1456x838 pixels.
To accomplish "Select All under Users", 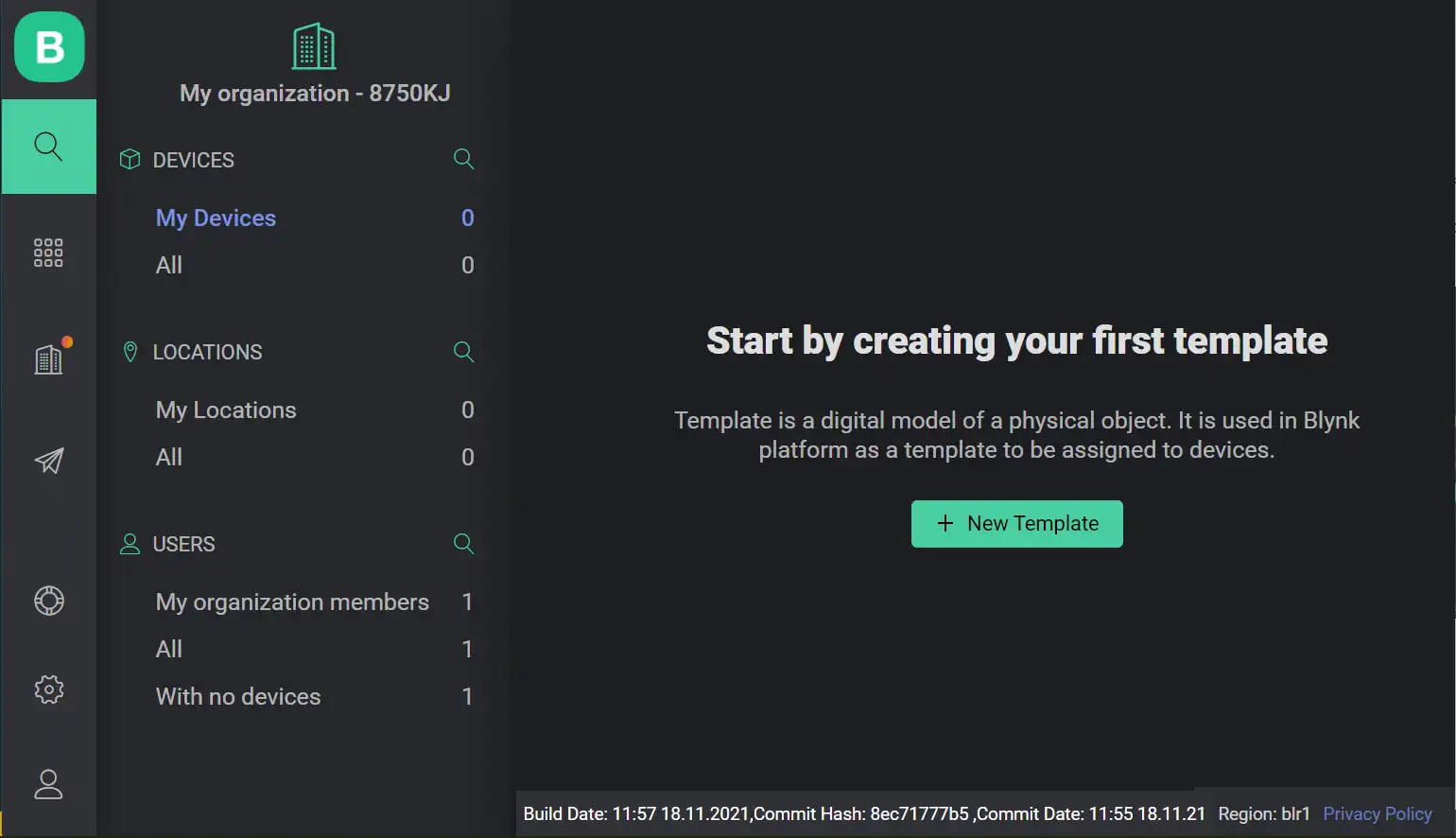I will (x=169, y=650).
